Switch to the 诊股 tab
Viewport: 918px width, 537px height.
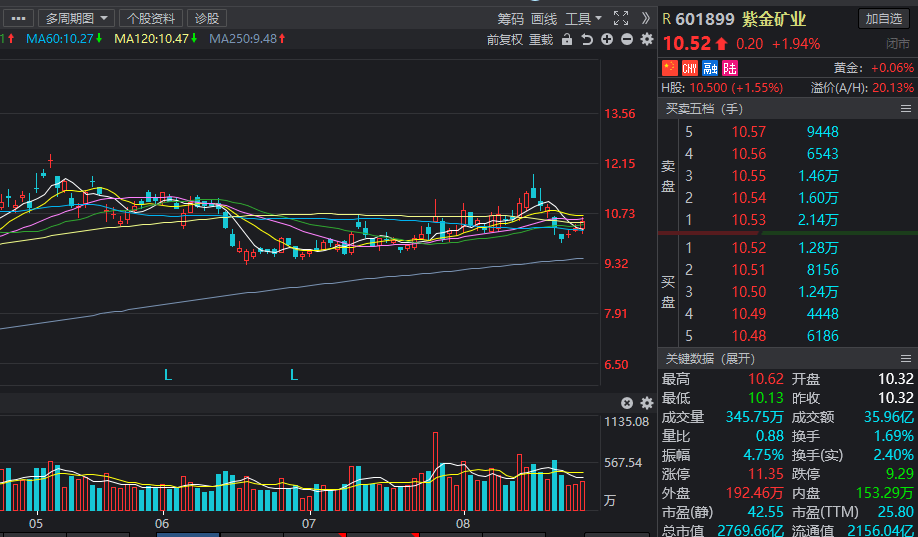point(207,18)
